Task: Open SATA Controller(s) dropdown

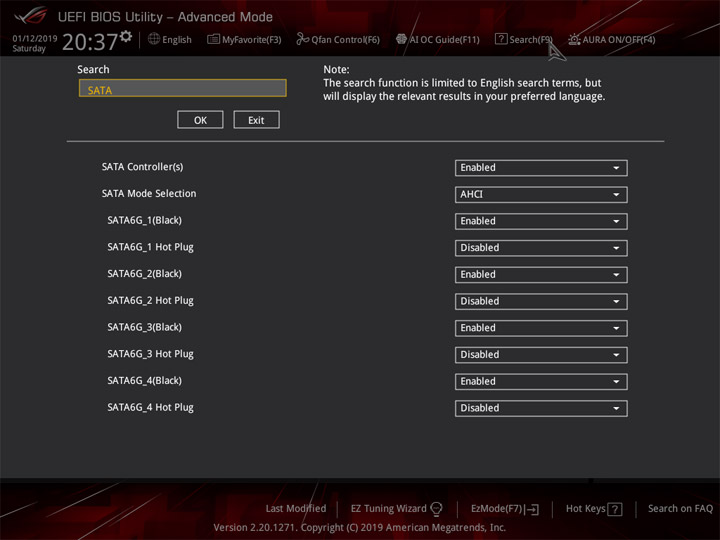Action: 541,168
